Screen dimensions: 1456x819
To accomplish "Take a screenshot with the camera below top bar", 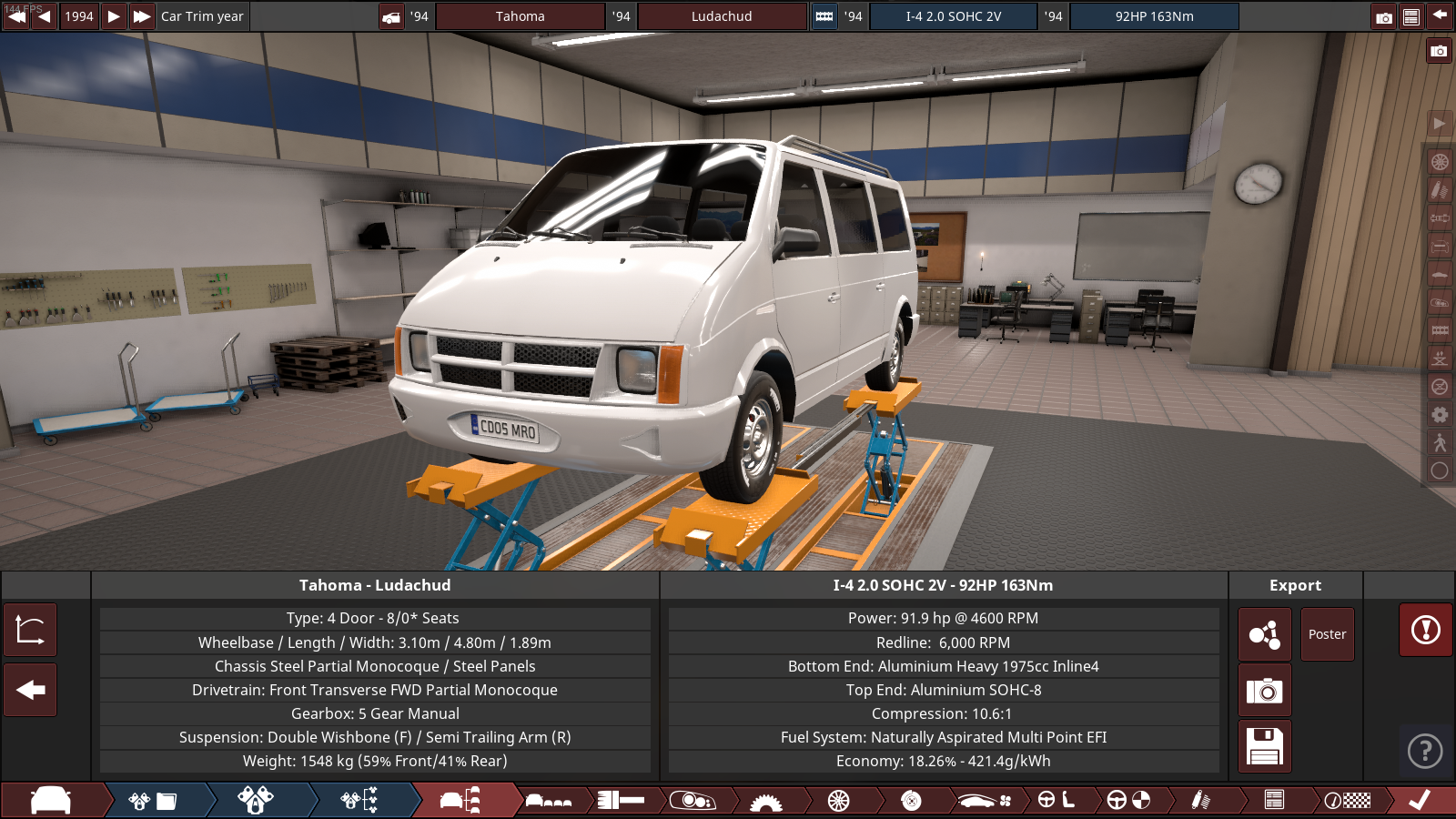I will point(1439,51).
